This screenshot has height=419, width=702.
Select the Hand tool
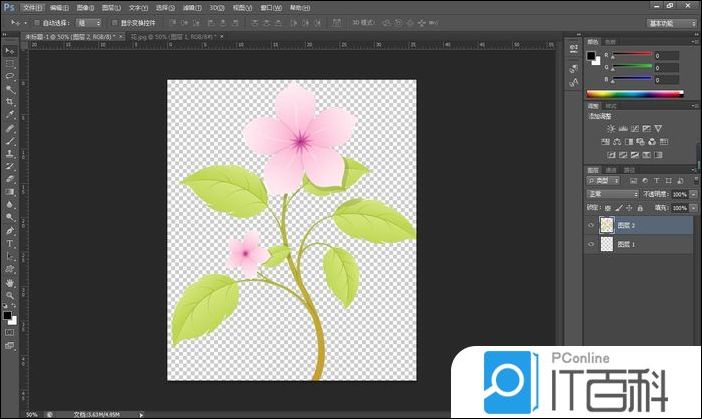click(x=10, y=283)
